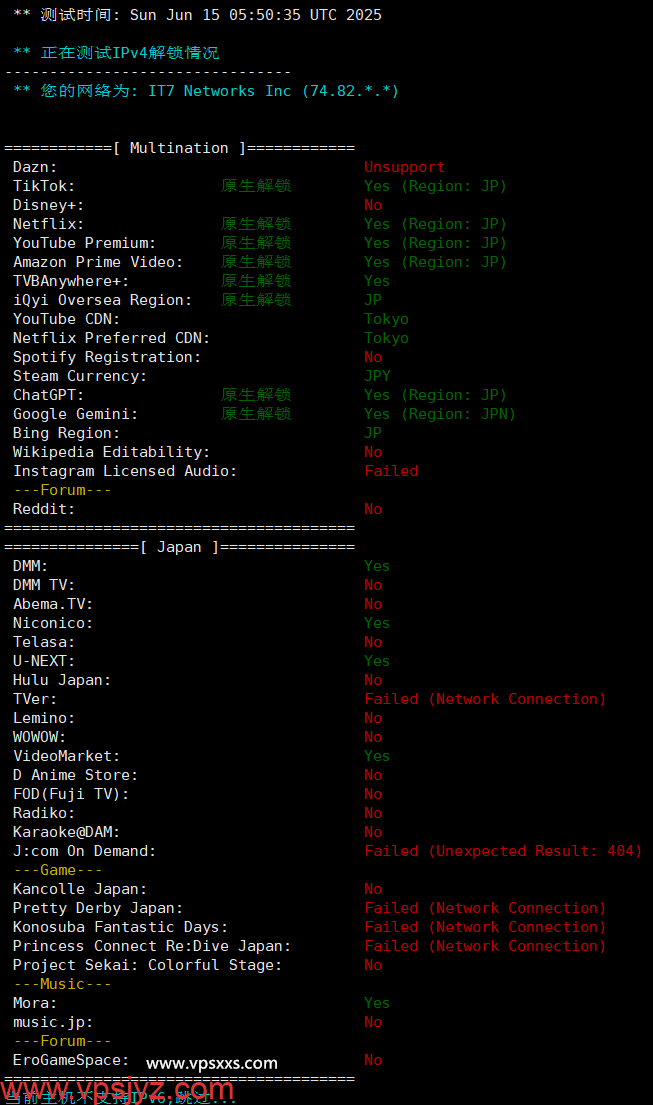Select the ---Music--- subsection label
Screen dimensions: 653x1105
(x=62, y=984)
